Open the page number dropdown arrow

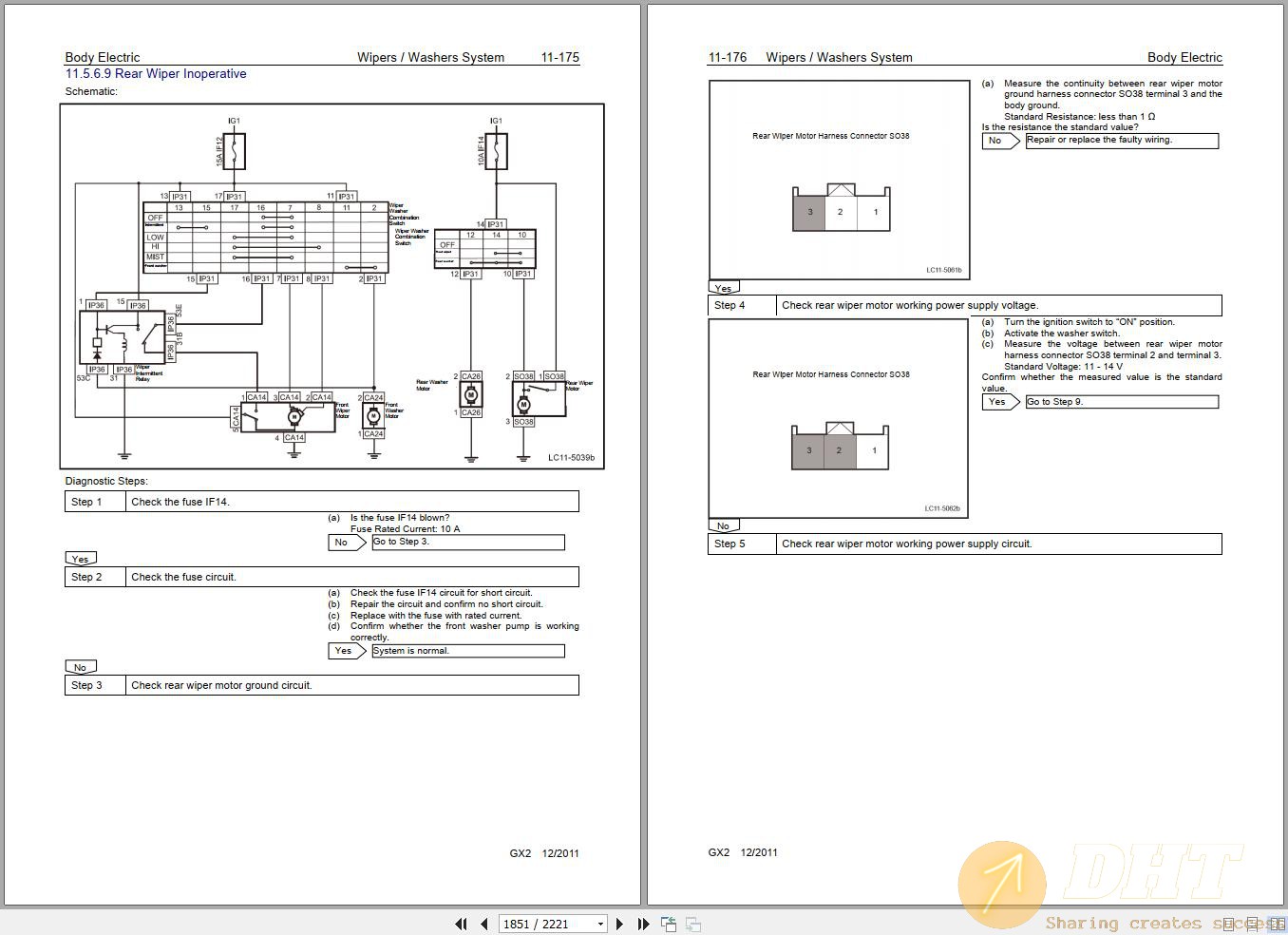600,924
